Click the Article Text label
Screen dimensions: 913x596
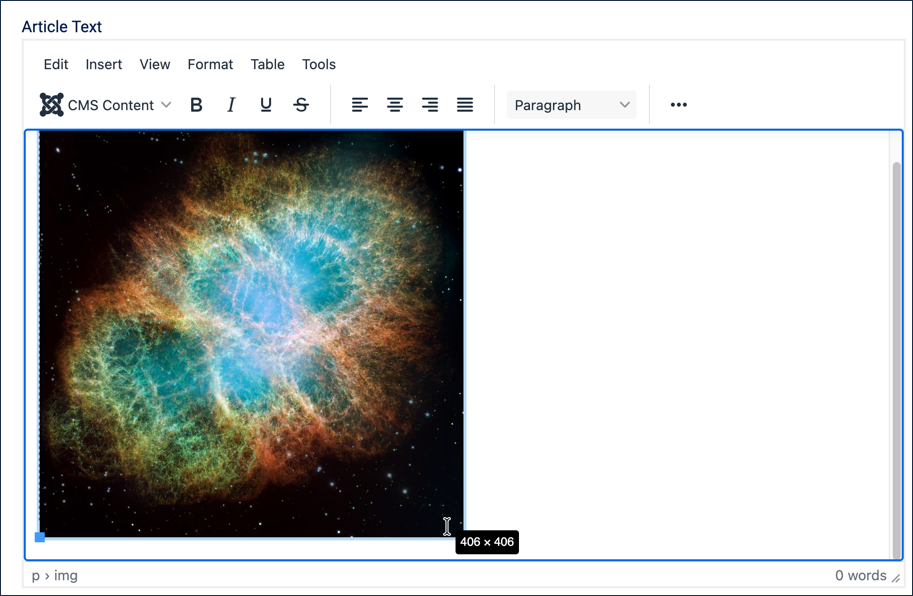[x=62, y=27]
